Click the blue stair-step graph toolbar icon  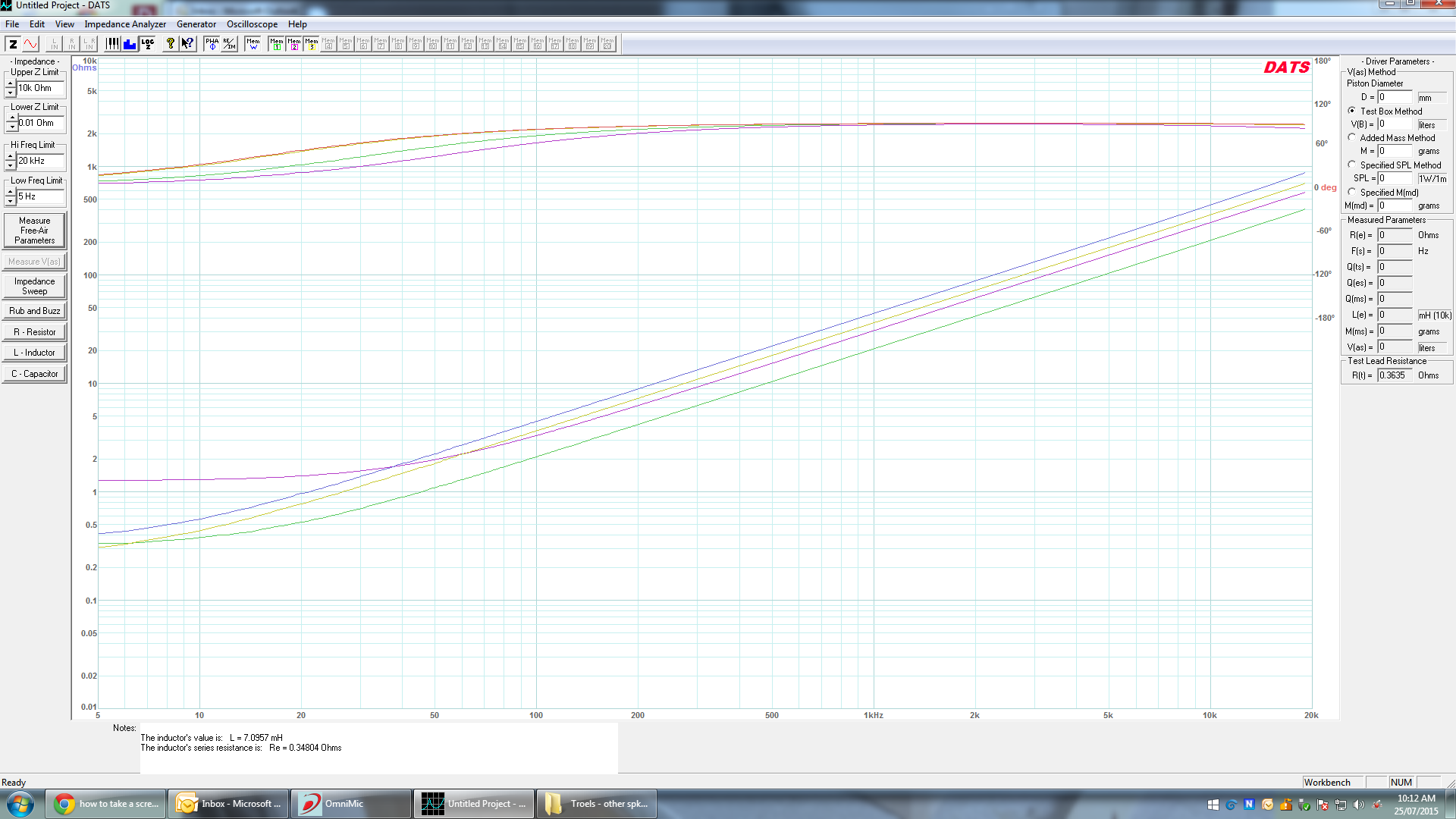coord(130,44)
